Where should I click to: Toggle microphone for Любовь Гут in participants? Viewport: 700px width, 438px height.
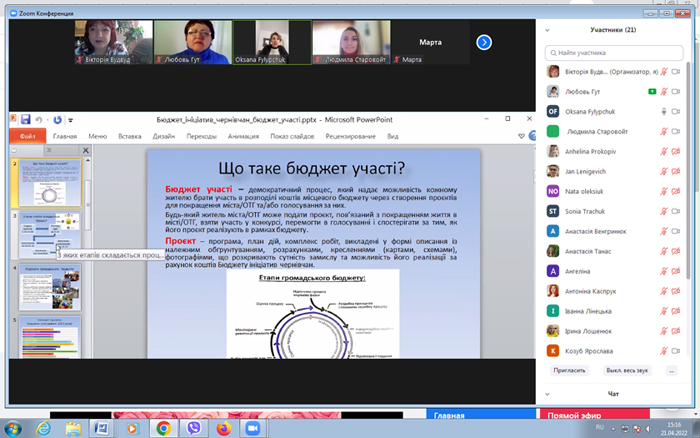click(x=664, y=92)
